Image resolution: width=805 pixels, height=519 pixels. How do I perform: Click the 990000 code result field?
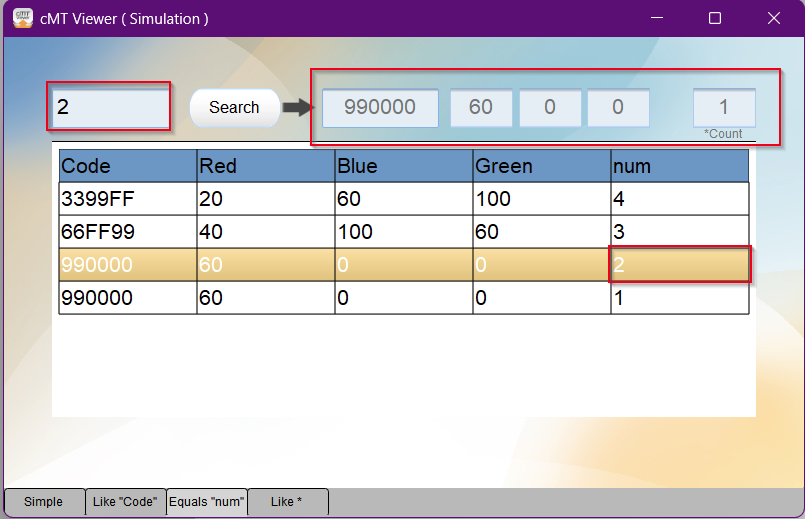380,108
